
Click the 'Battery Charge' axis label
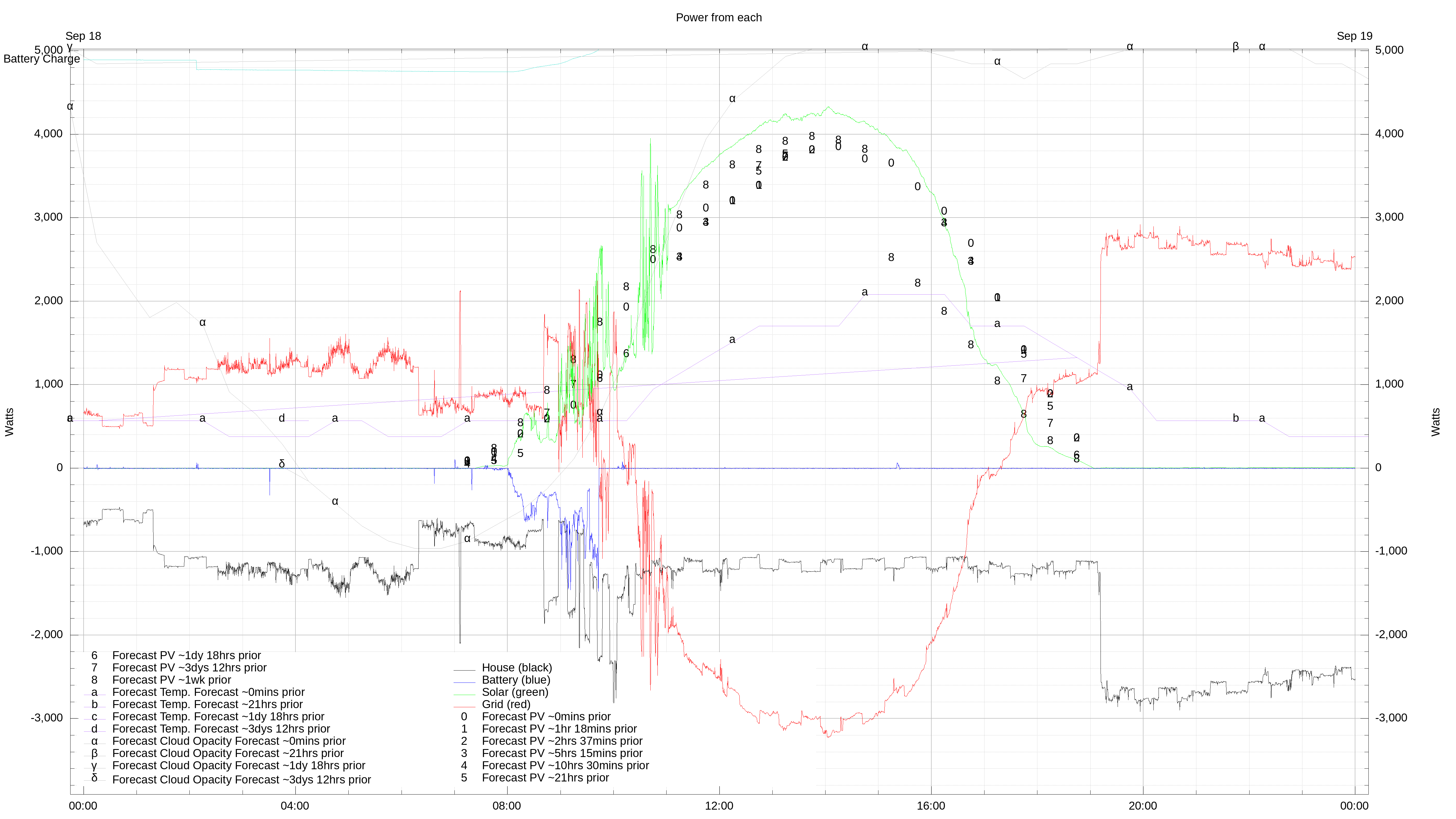pyautogui.click(x=42, y=59)
